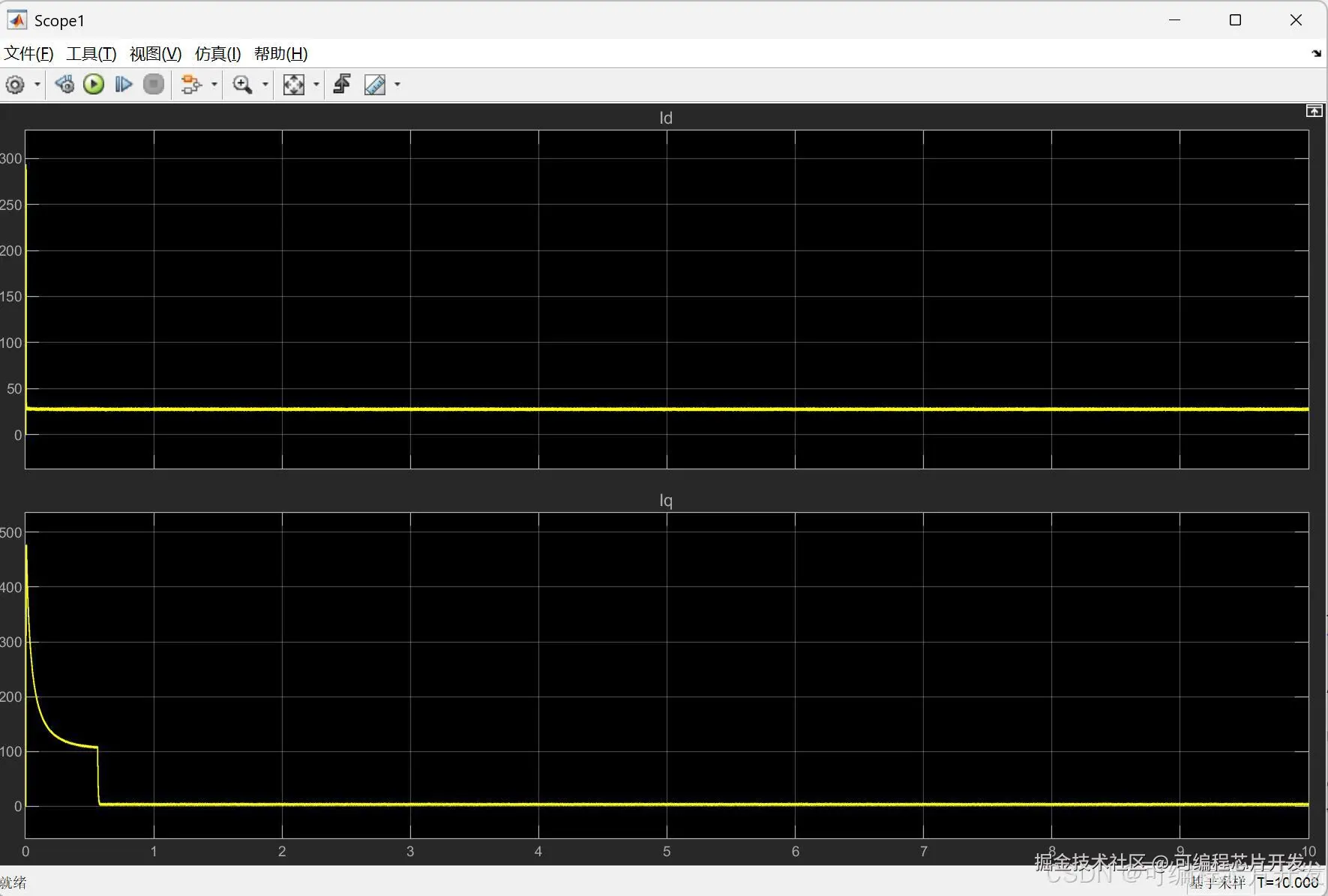
Task: Dock the scope window using the corner arrow
Action: pyautogui.click(x=1317, y=54)
